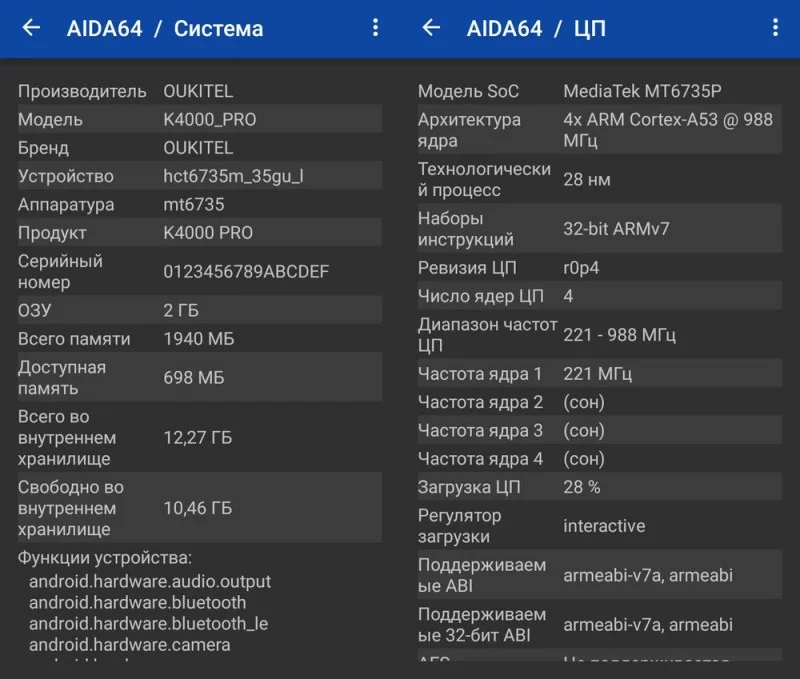The image size is (800, 679).
Task: Open overflow menu on Система screen
Action: tap(375, 28)
